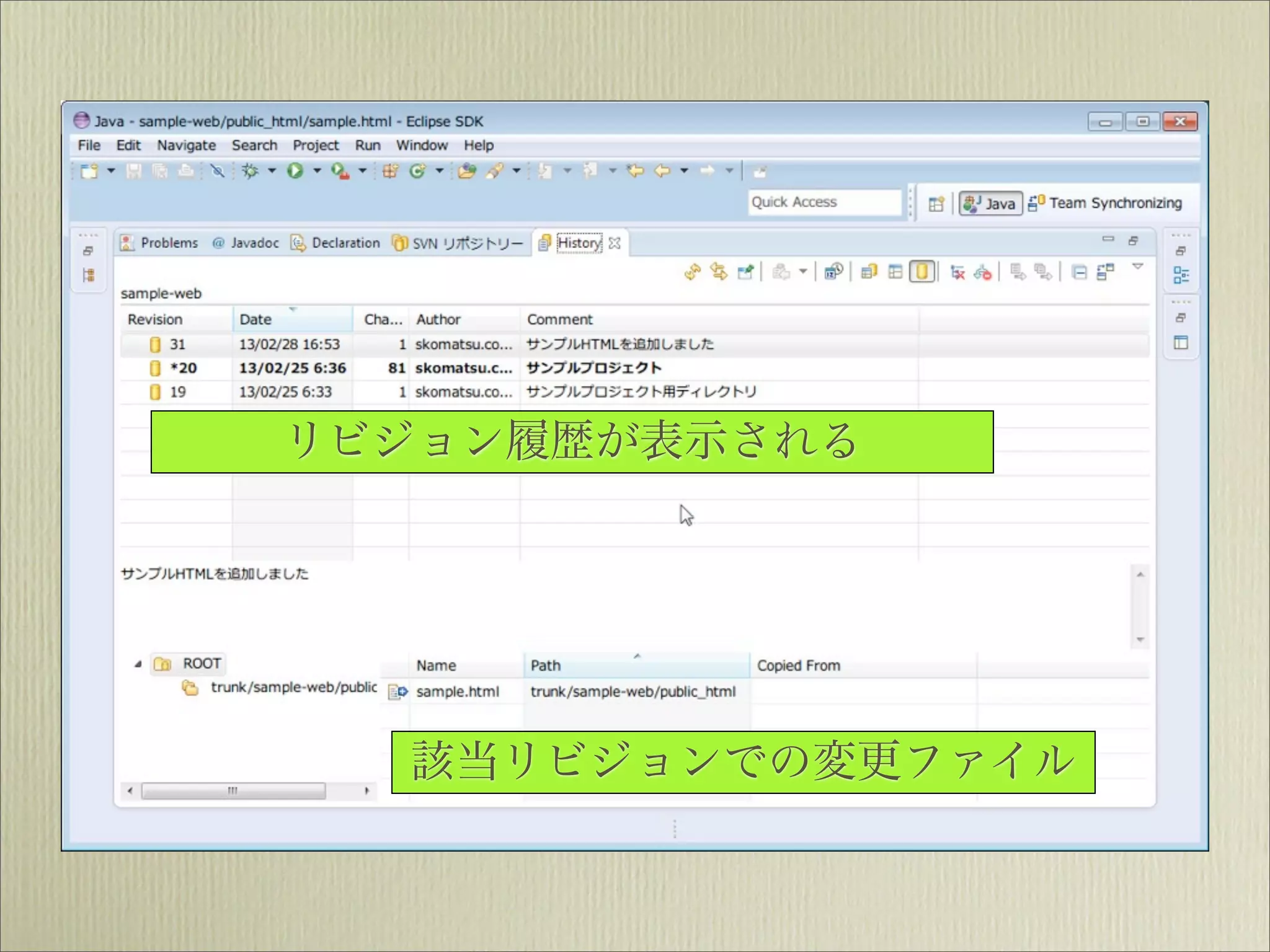Image resolution: width=1270 pixels, height=952 pixels.
Task: Click the Open Type folder icon
Action: (x=467, y=171)
